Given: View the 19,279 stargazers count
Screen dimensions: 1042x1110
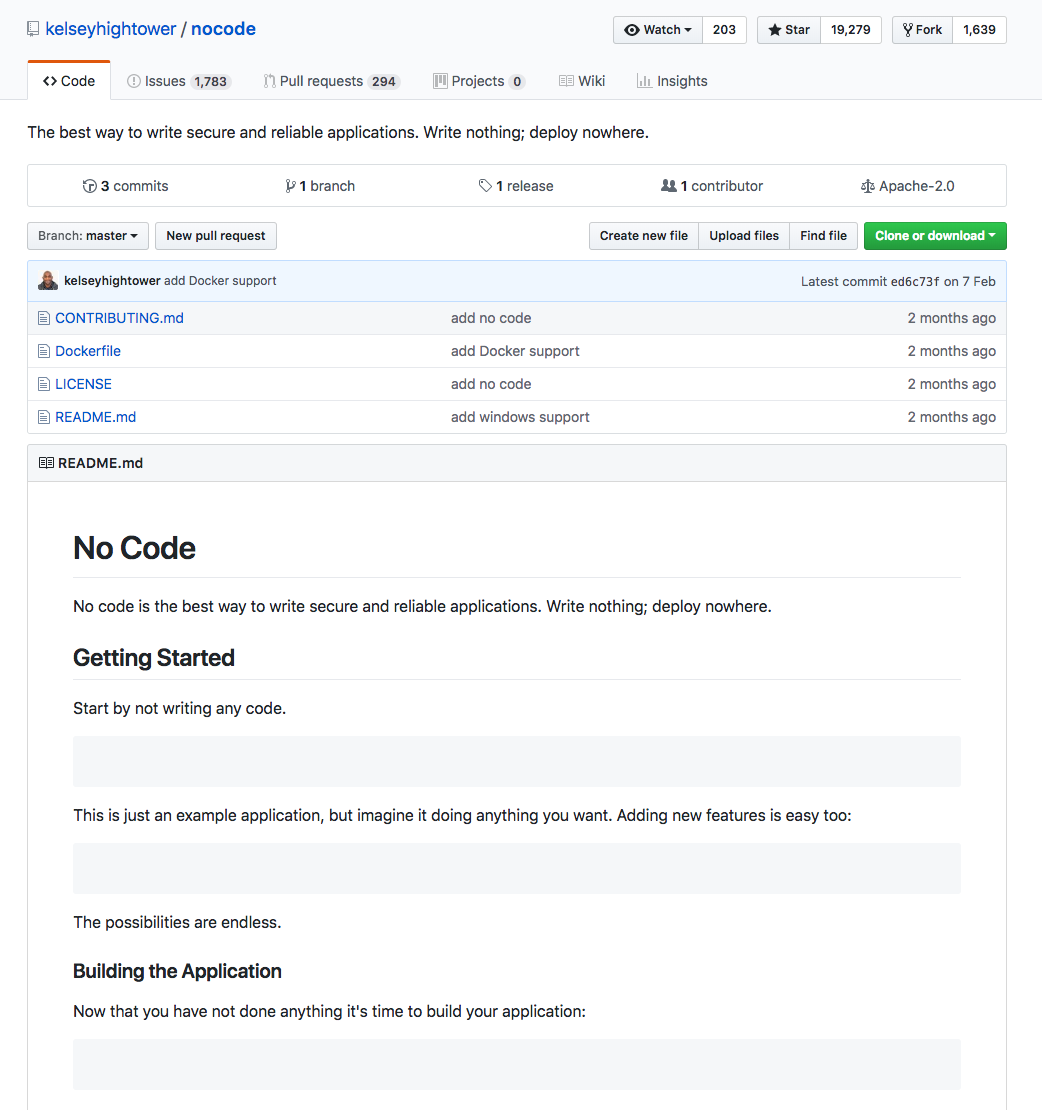Looking at the screenshot, I should [x=851, y=30].
